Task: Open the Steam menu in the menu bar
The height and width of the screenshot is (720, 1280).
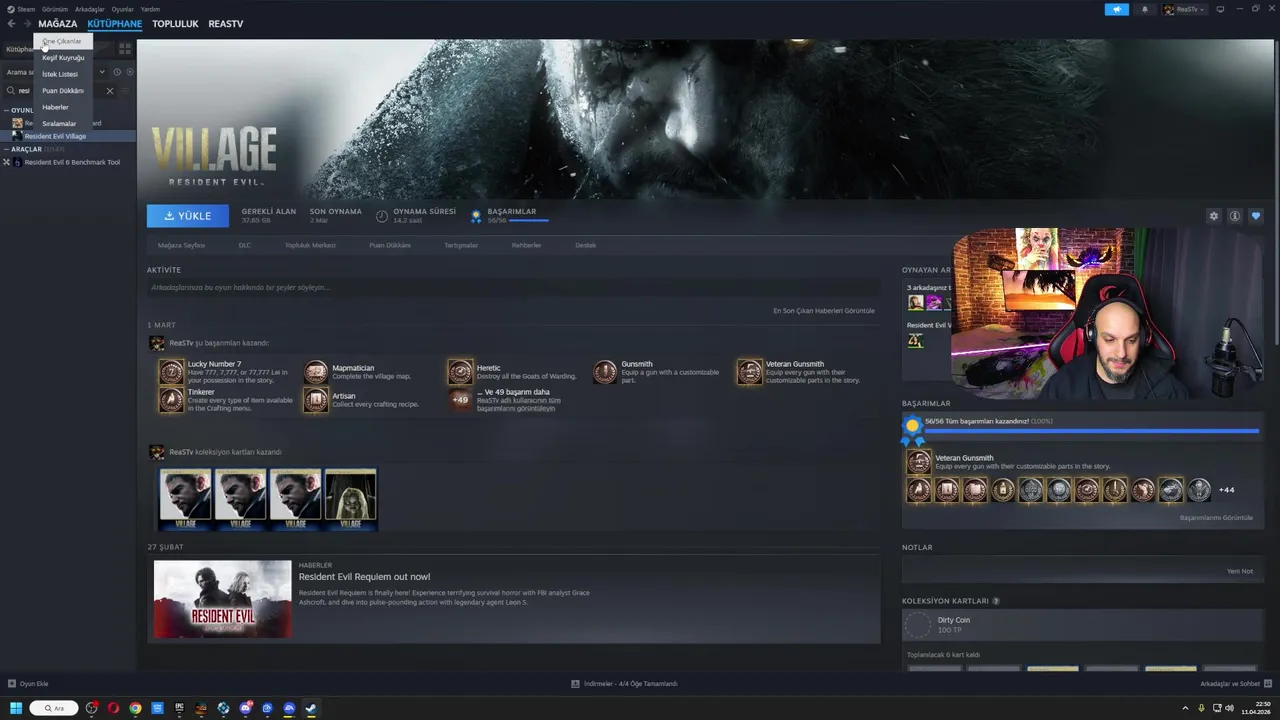Action: pyautogui.click(x=22, y=9)
